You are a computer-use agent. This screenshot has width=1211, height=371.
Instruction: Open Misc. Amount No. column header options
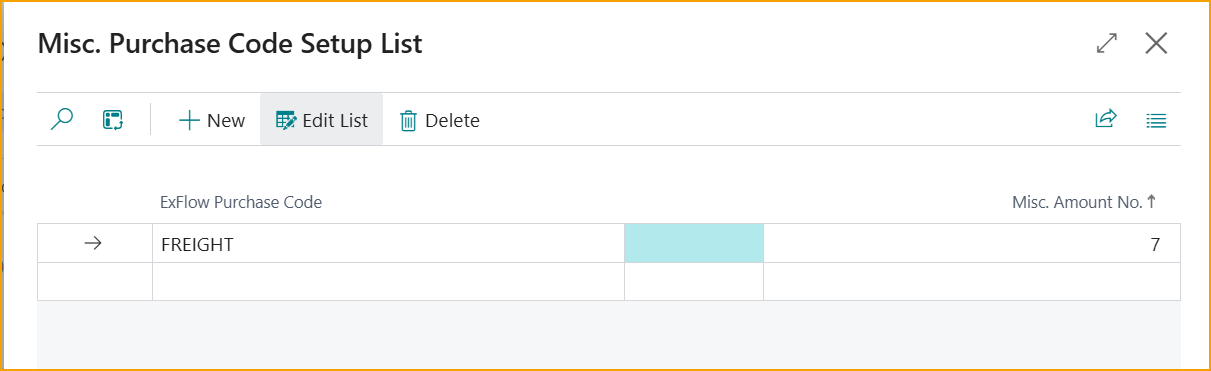point(1077,202)
